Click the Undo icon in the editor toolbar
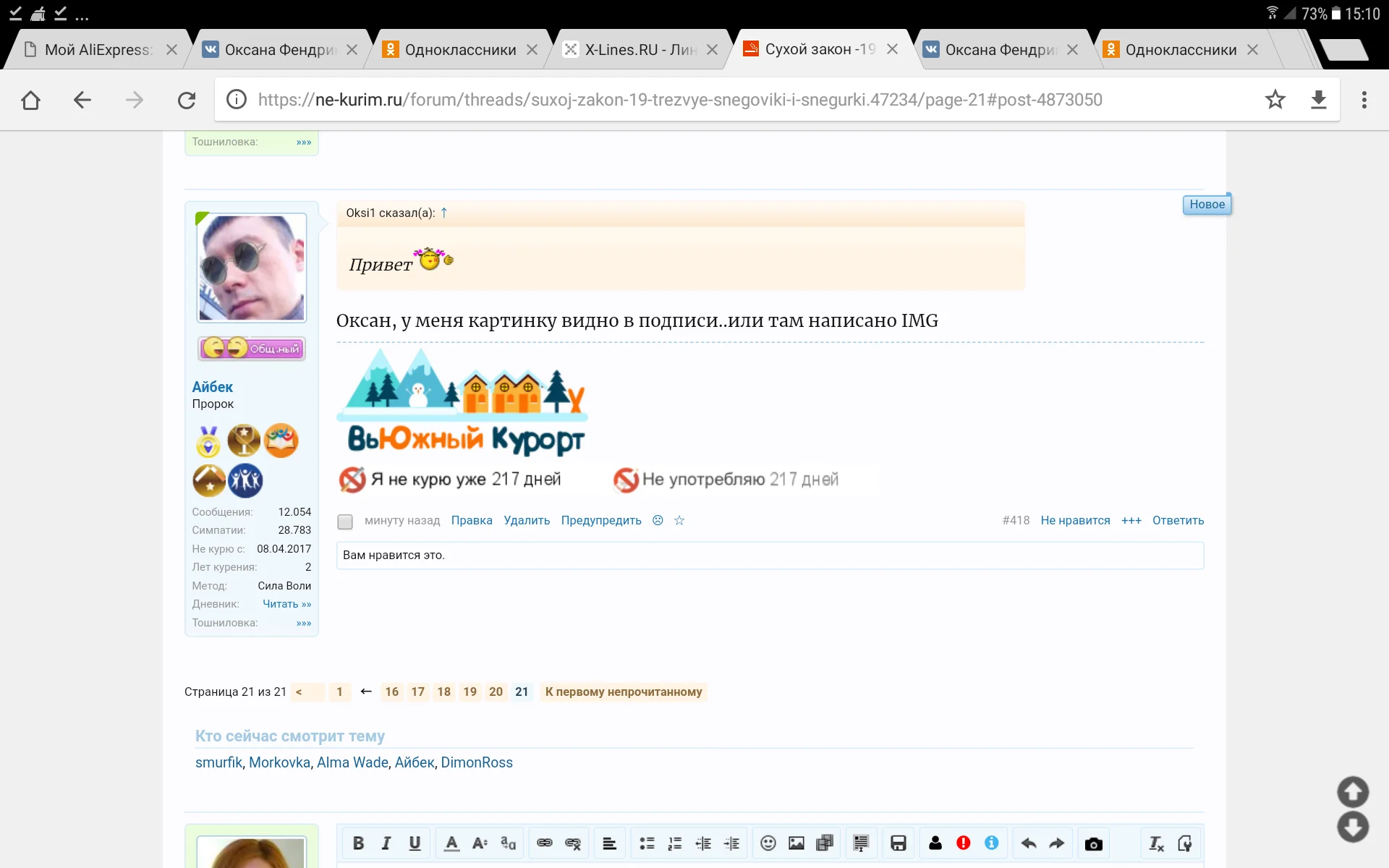The image size is (1389, 868). coord(1028,843)
